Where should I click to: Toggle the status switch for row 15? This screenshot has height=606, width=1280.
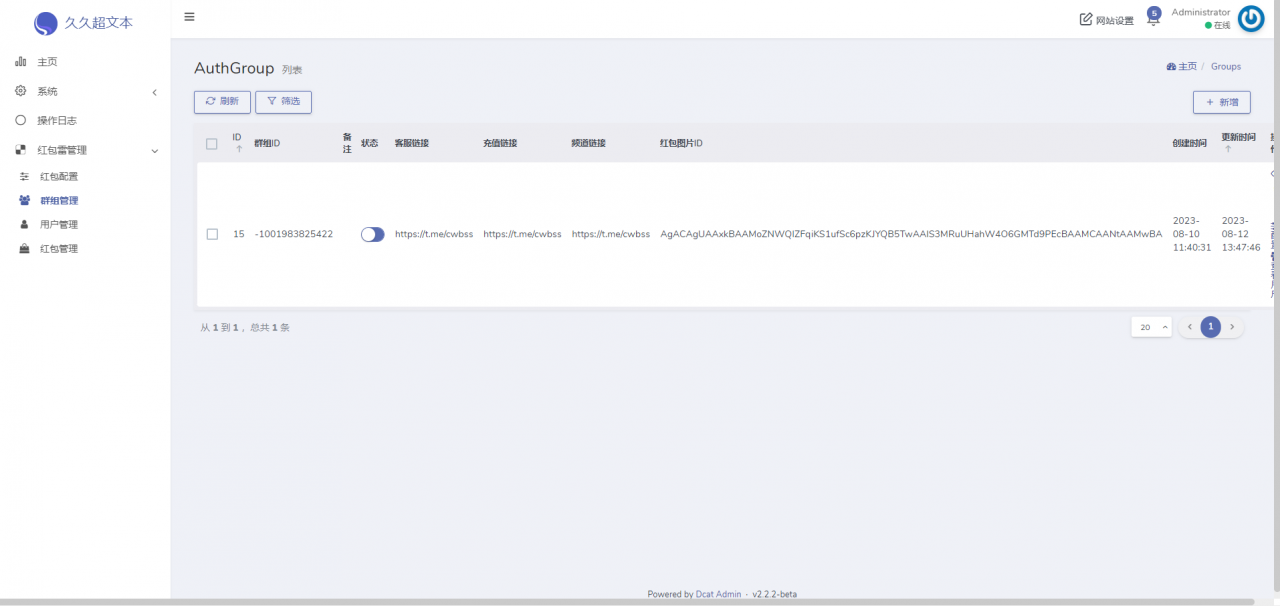[373, 234]
